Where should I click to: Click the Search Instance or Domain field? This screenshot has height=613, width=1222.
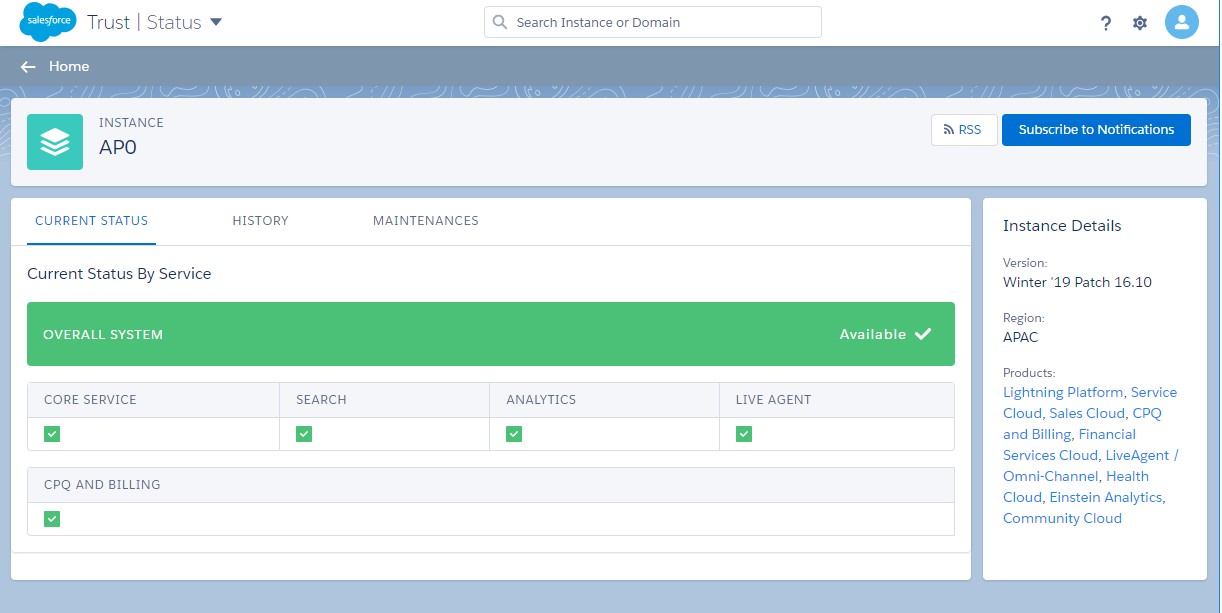(x=660, y=22)
